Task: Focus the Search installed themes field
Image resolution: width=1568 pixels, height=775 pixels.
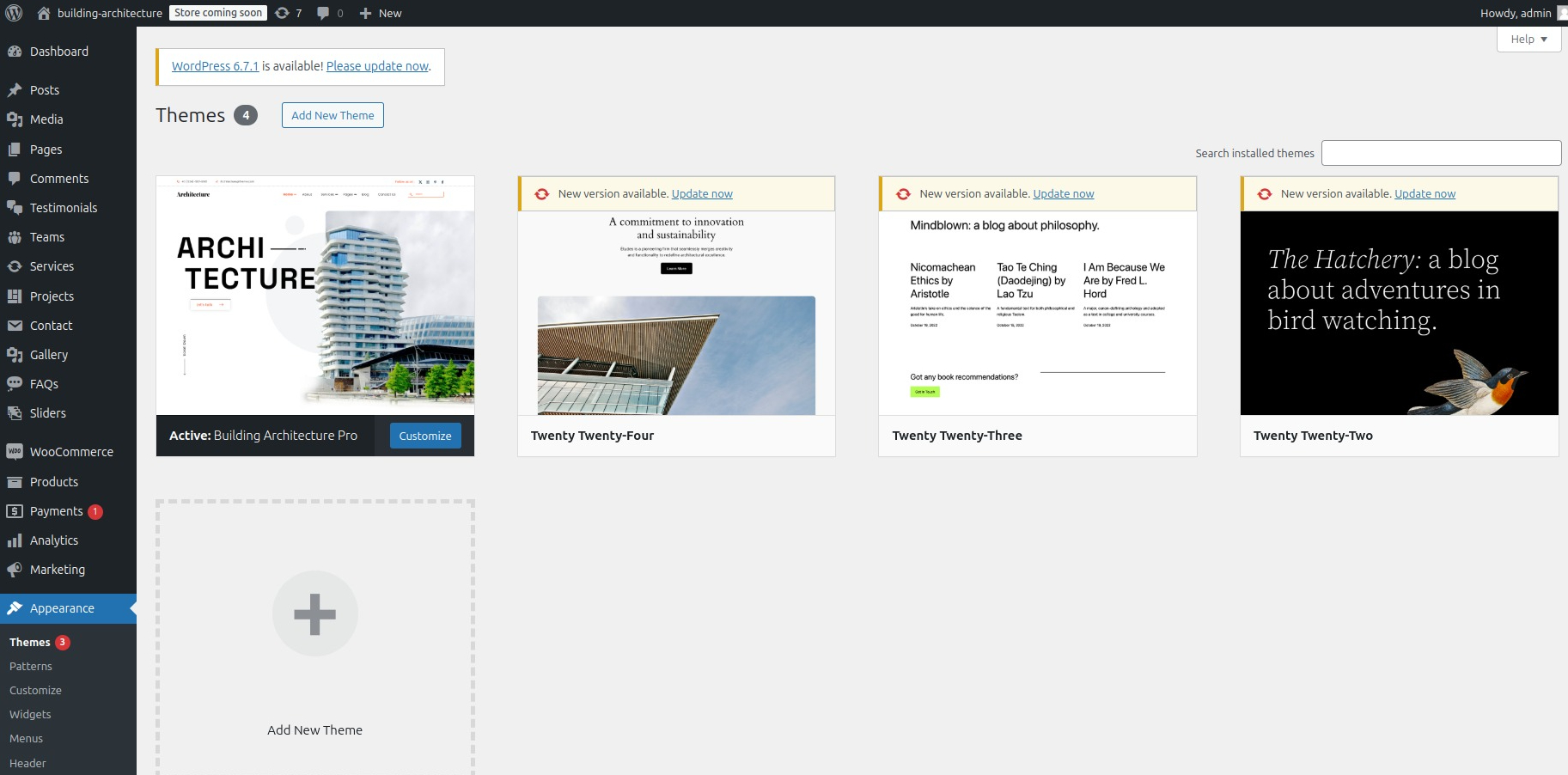Action: [1441, 153]
